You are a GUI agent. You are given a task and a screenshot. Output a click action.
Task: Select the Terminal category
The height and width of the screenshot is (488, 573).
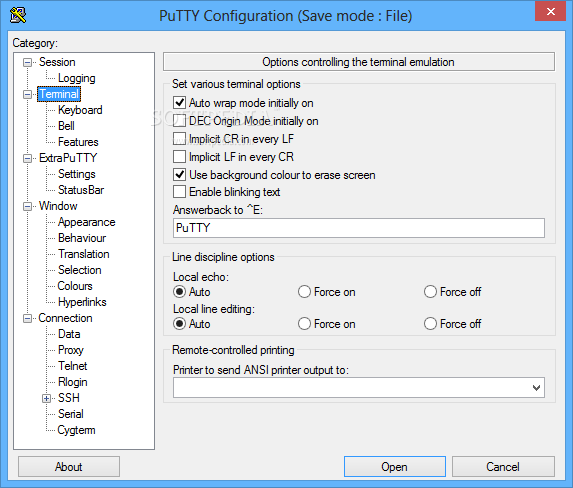pos(59,94)
